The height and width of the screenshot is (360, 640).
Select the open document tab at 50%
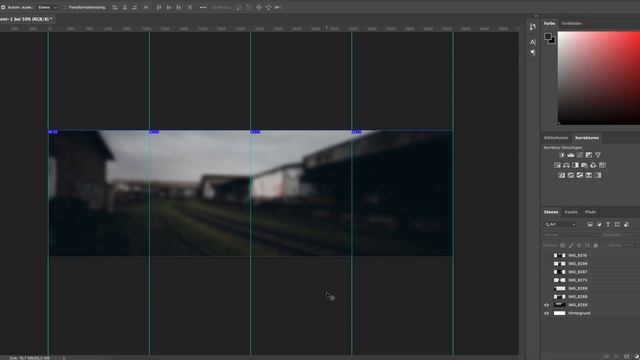(27, 19)
